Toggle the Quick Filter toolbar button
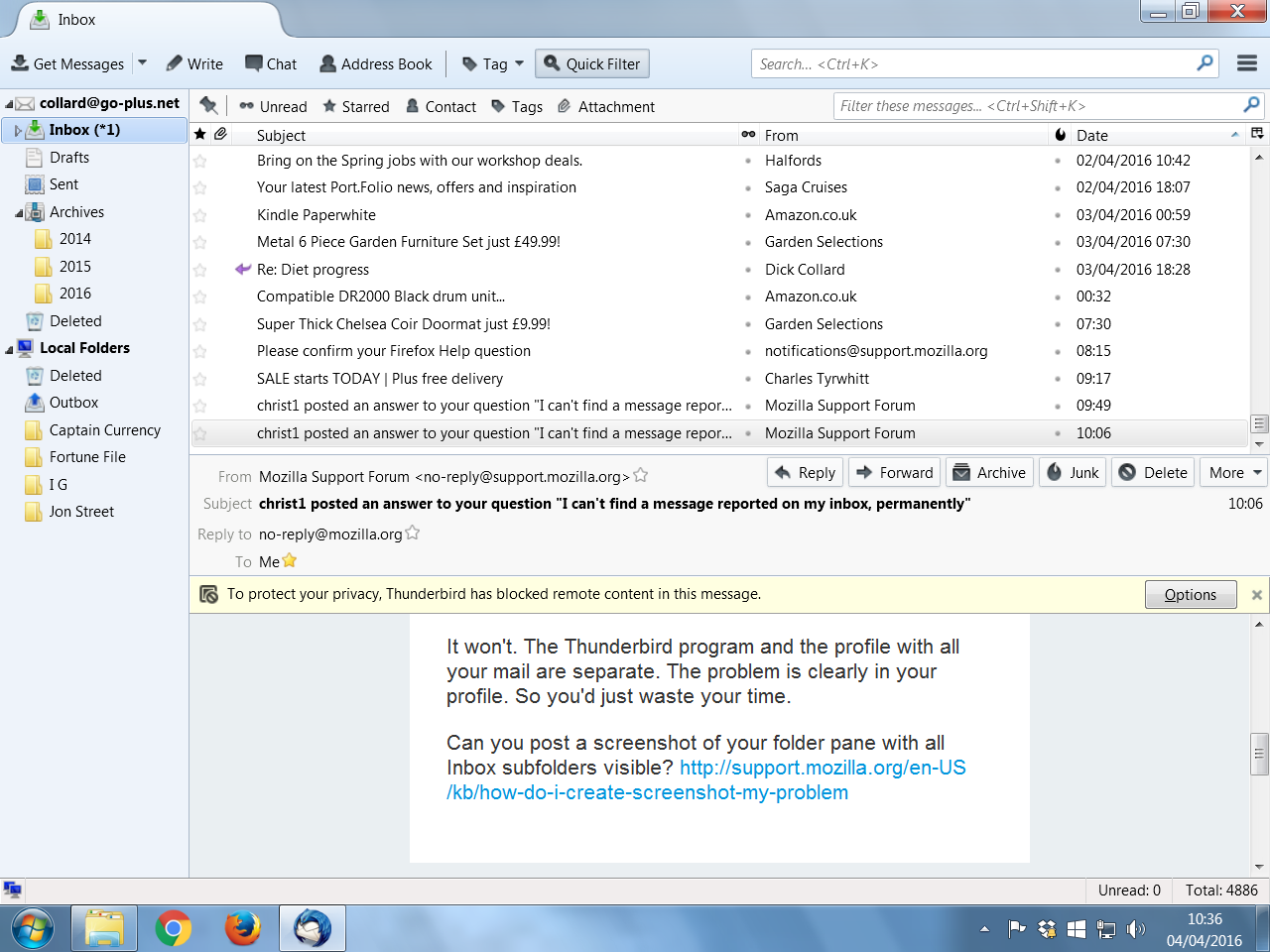Screen dimensions: 1270x952 (592, 63)
